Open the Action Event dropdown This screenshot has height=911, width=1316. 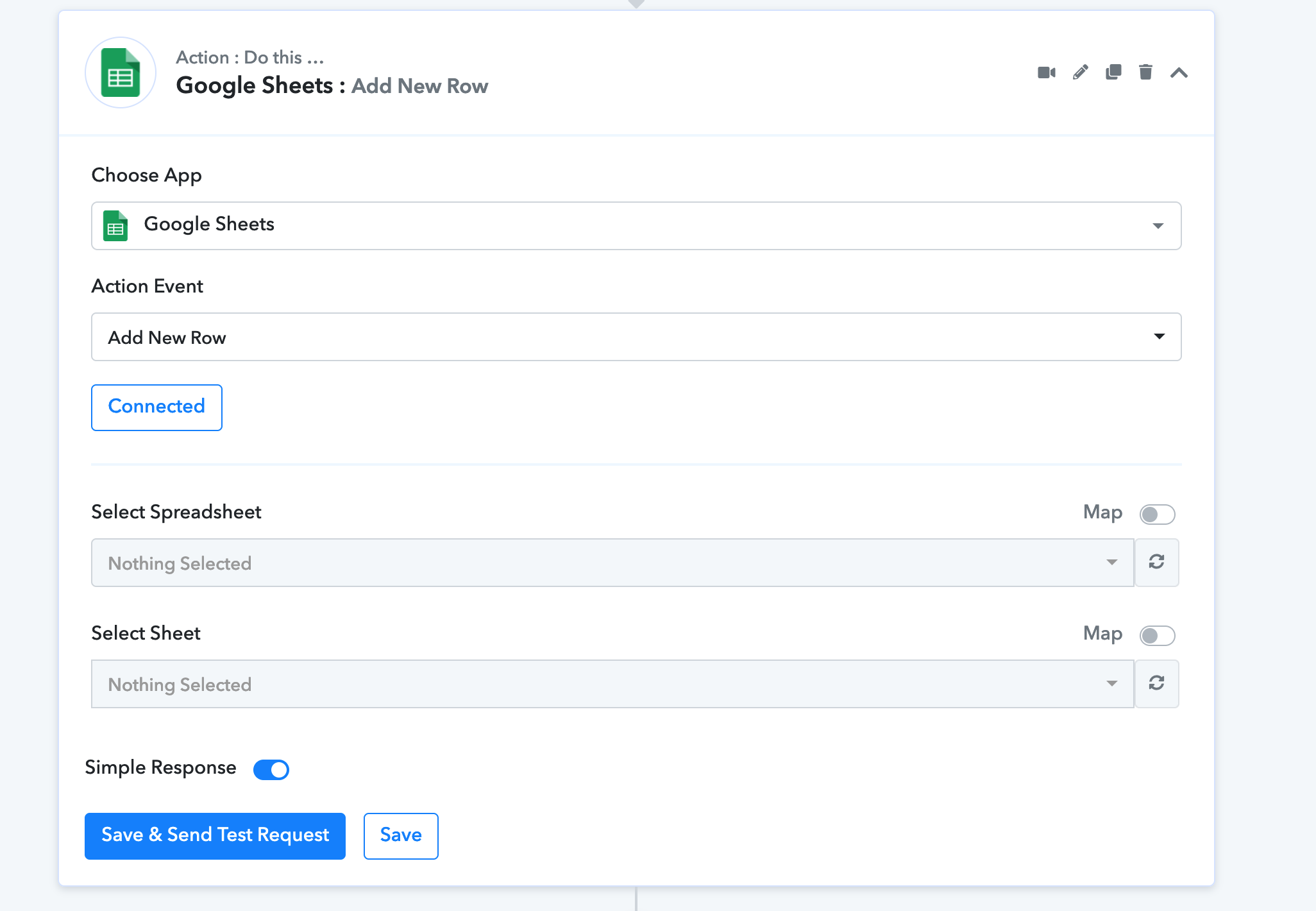[636, 337]
